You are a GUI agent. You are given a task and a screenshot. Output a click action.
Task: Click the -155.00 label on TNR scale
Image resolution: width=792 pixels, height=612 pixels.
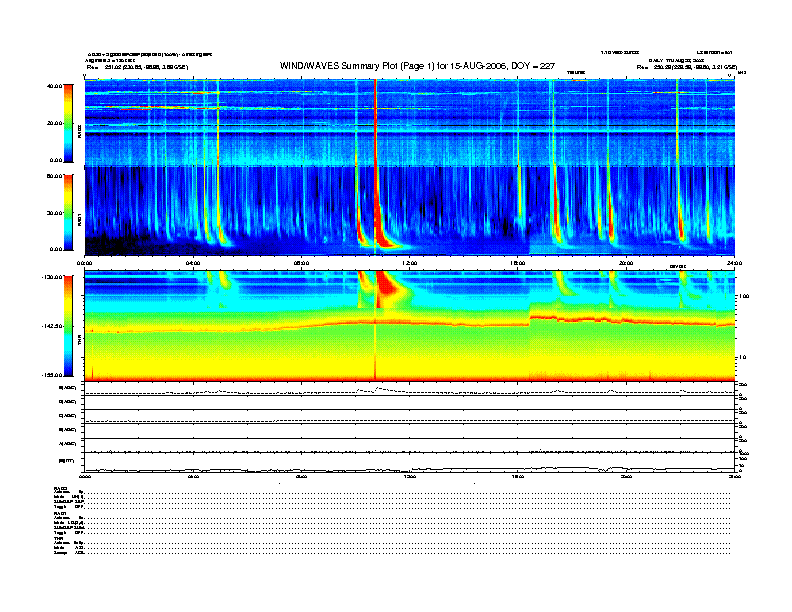click(52, 375)
